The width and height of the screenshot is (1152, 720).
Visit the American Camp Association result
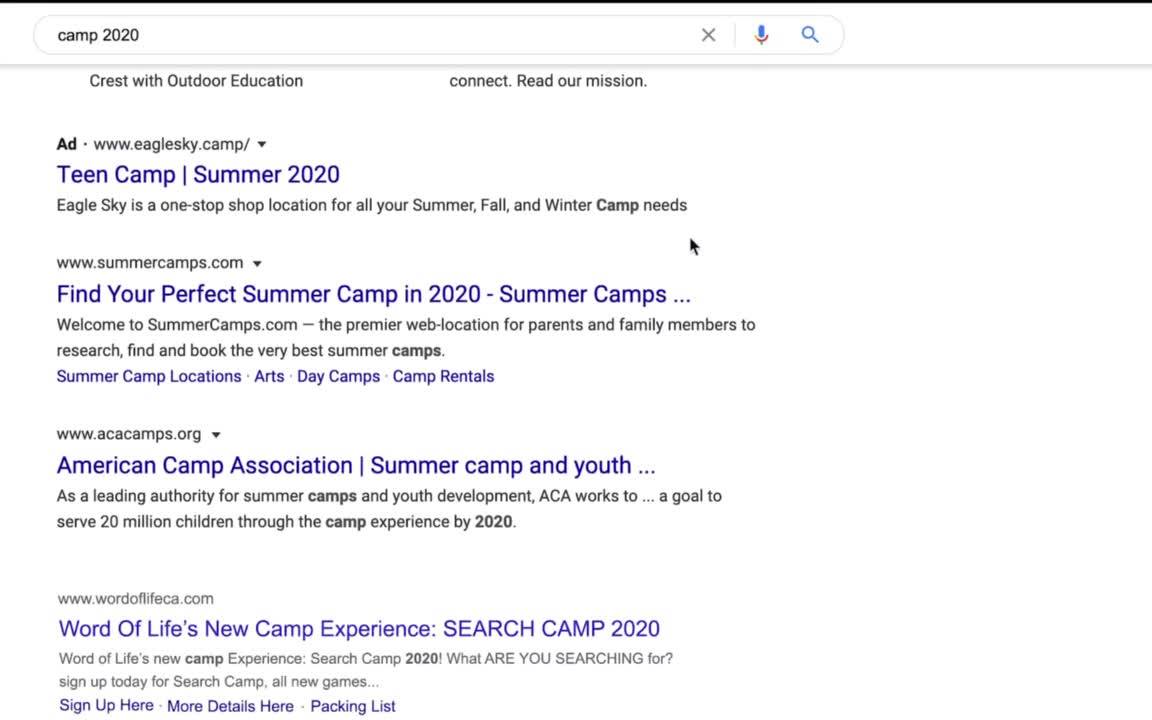click(356, 466)
